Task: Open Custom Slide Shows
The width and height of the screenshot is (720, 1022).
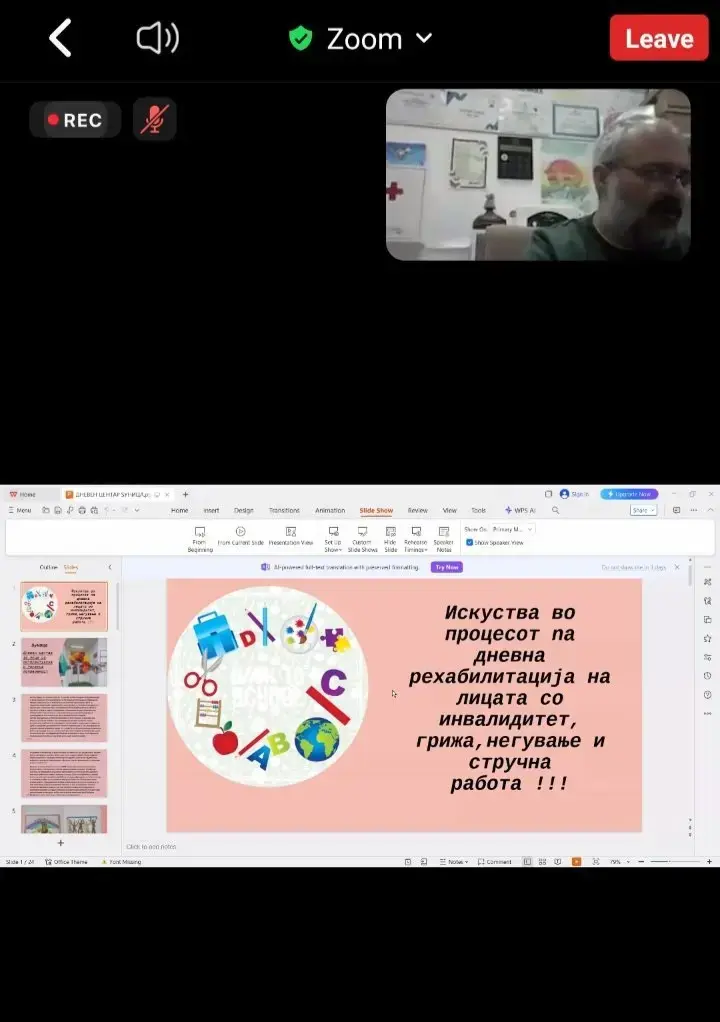Action: click(362, 539)
